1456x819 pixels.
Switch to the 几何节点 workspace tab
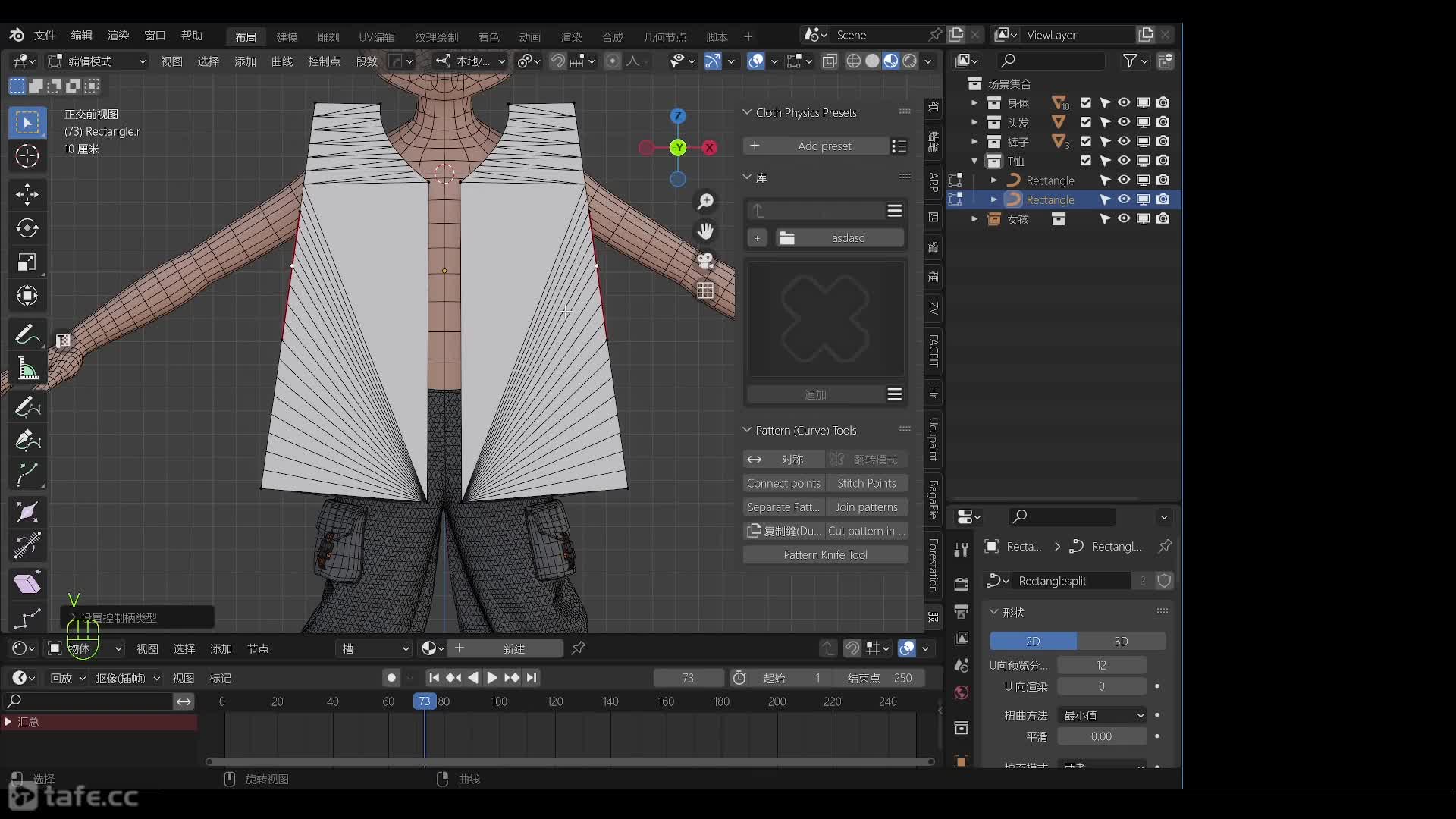665,36
